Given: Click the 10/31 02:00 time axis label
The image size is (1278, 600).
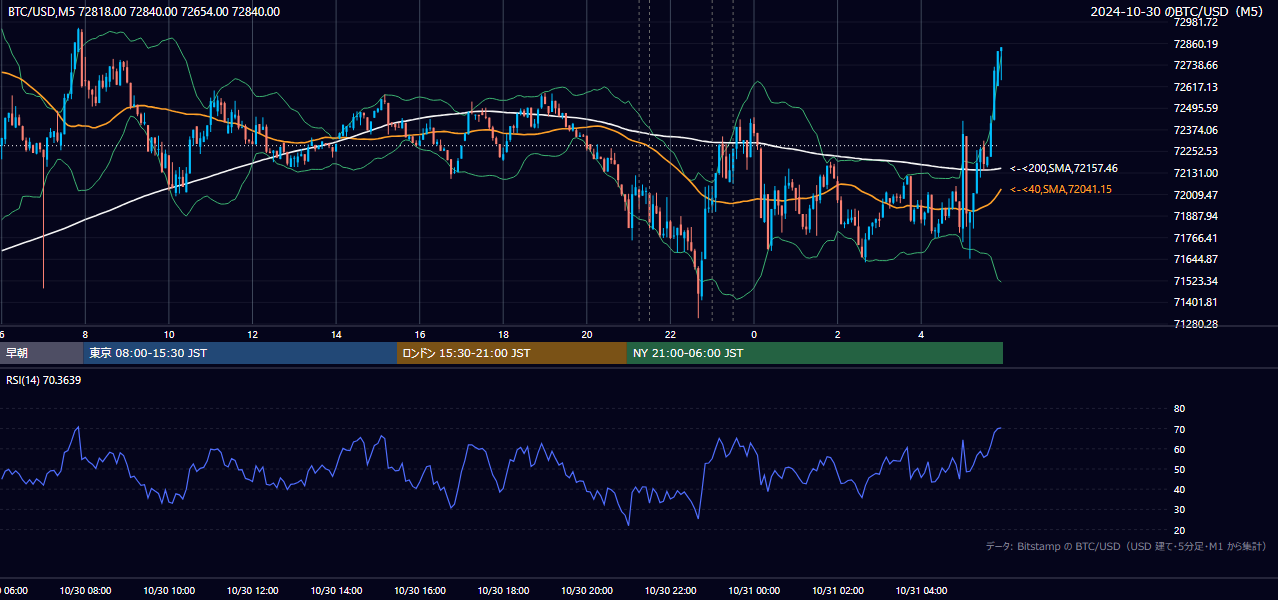Looking at the screenshot, I should [x=838, y=591].
